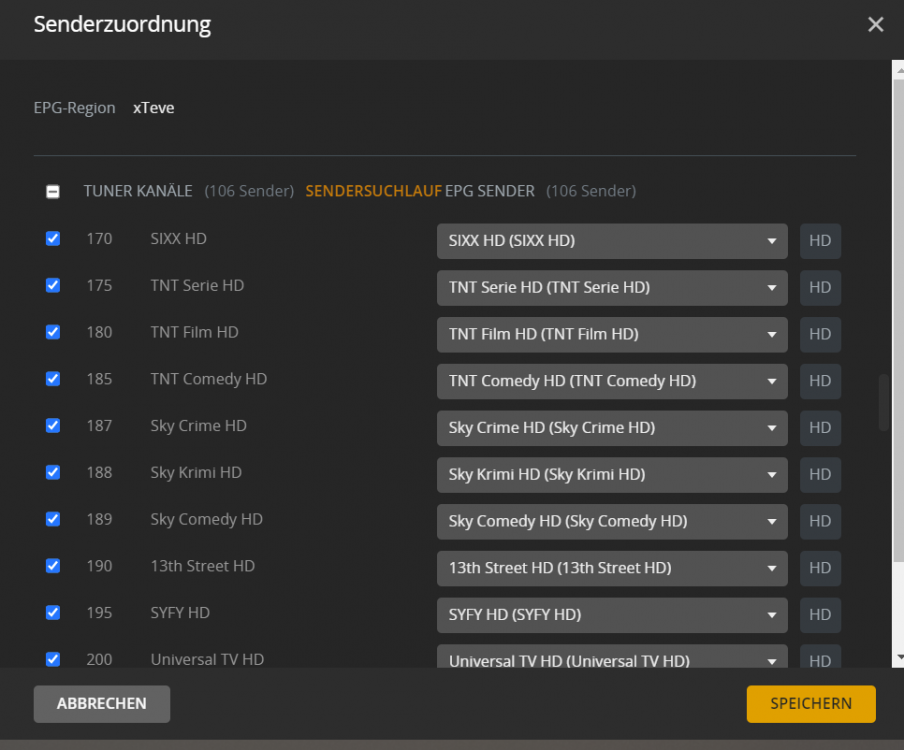The image size is (904, 750).
Task: Uncheck the SIXX HD channel checkbox
Action: coord(52,239)
